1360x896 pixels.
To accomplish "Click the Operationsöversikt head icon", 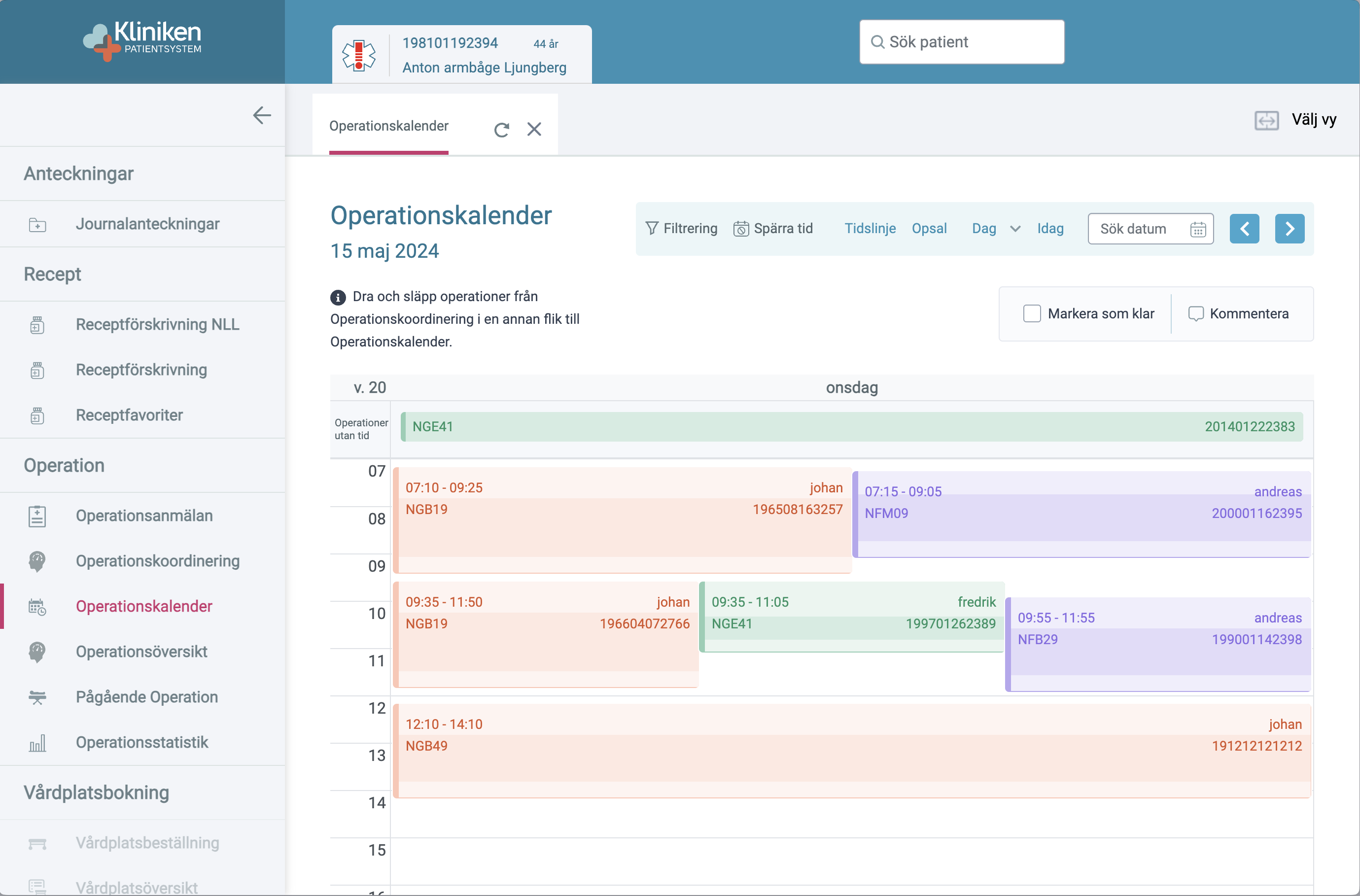I will click(x=37, y=652).
